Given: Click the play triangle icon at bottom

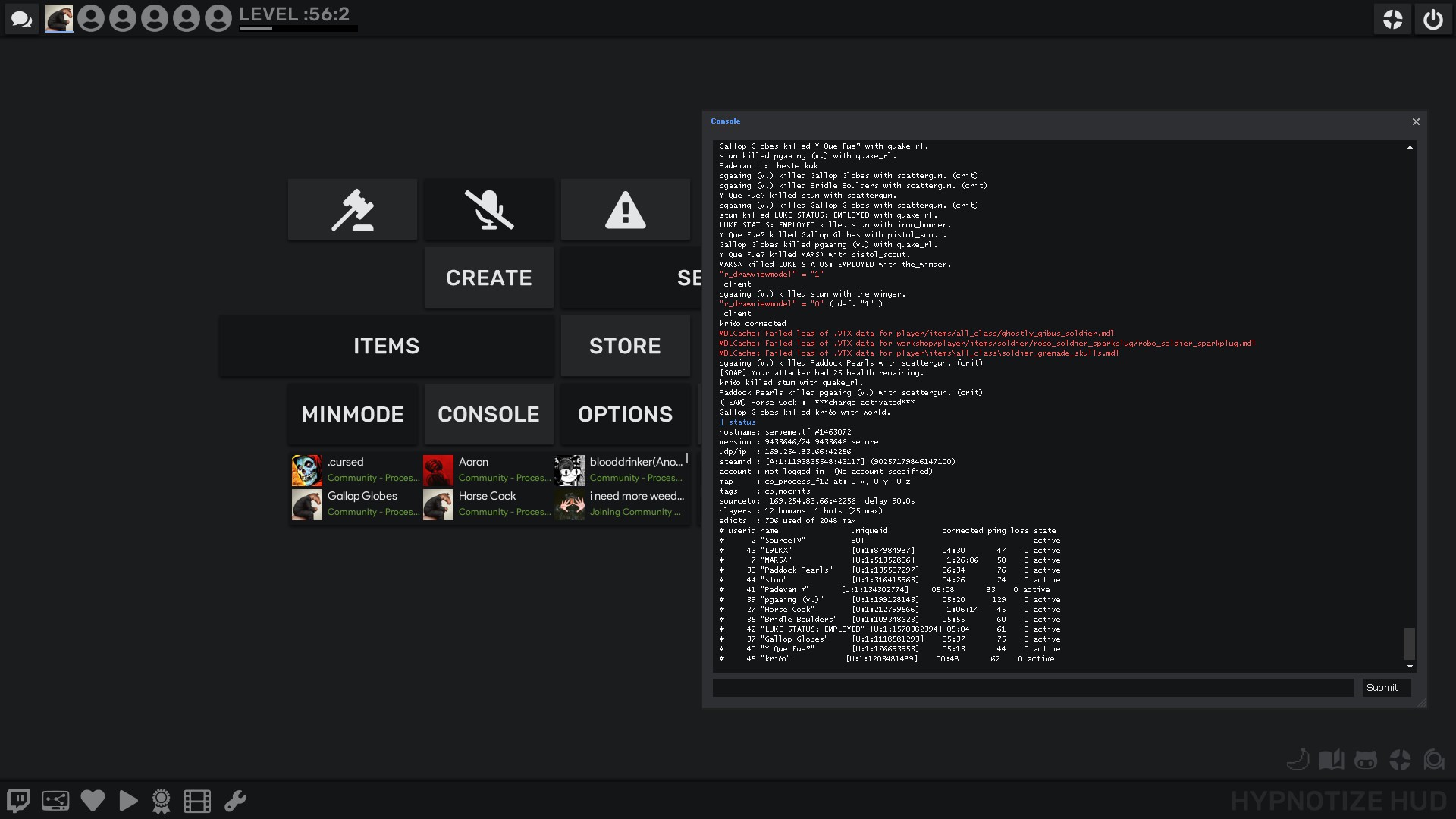Looking at the screenshot, I should click(128, 801).
